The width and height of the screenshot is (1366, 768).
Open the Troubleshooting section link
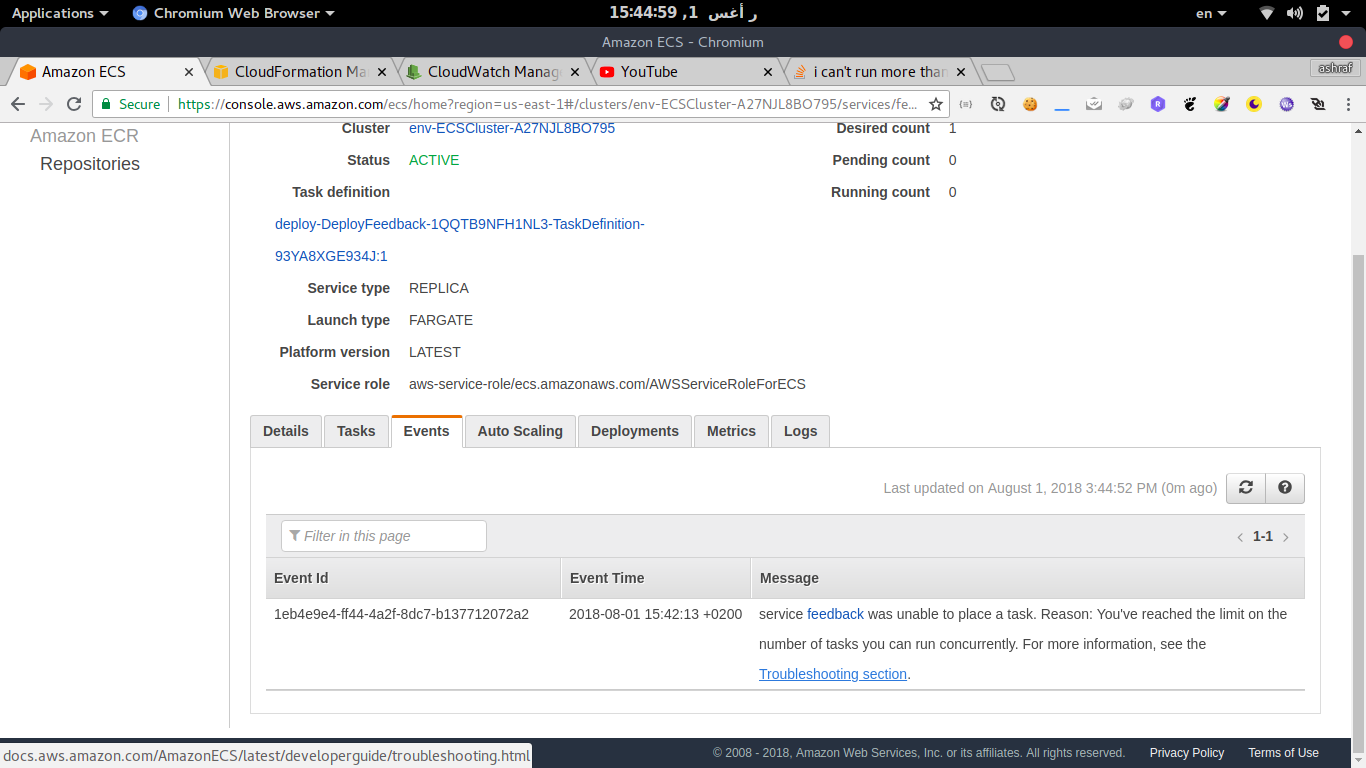[x=833, y=674]
